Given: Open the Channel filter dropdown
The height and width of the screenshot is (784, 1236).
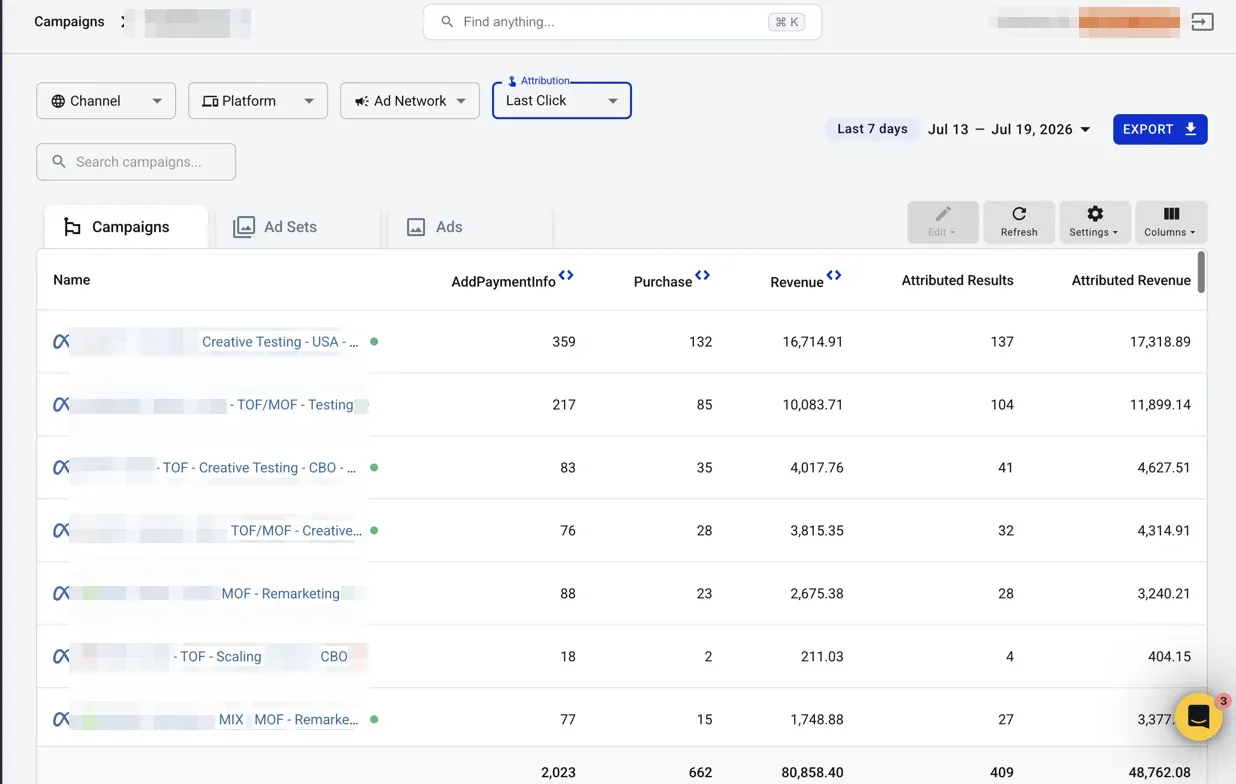Looking at the screenshot, I should pyautogui.click(x=106, y=101).
